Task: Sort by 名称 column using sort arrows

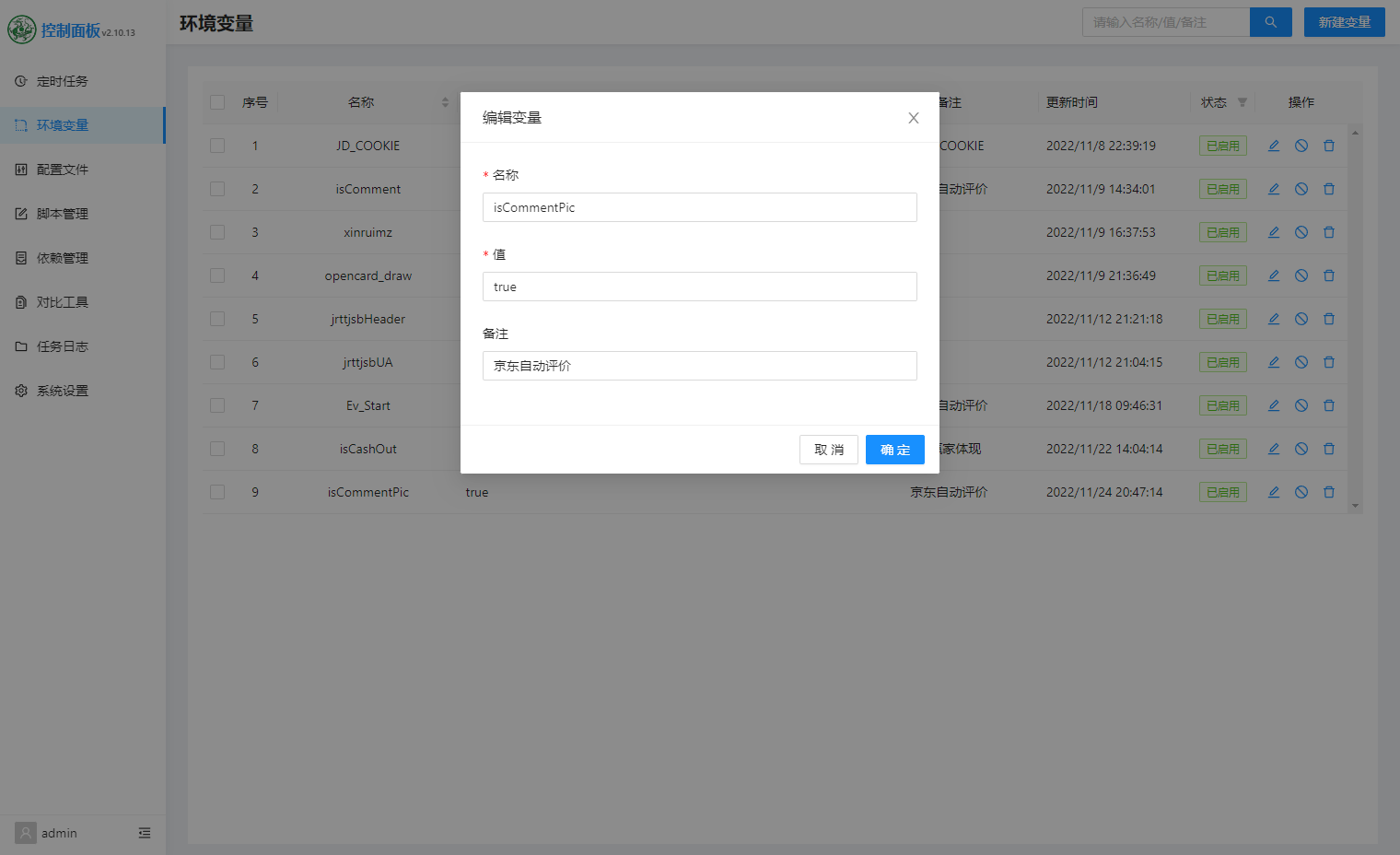Action: 445,102
